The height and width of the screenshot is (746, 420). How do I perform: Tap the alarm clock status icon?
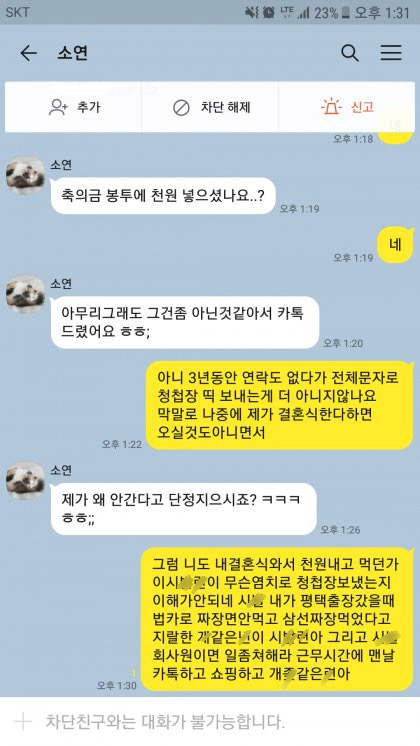click(x=269, y=12)
